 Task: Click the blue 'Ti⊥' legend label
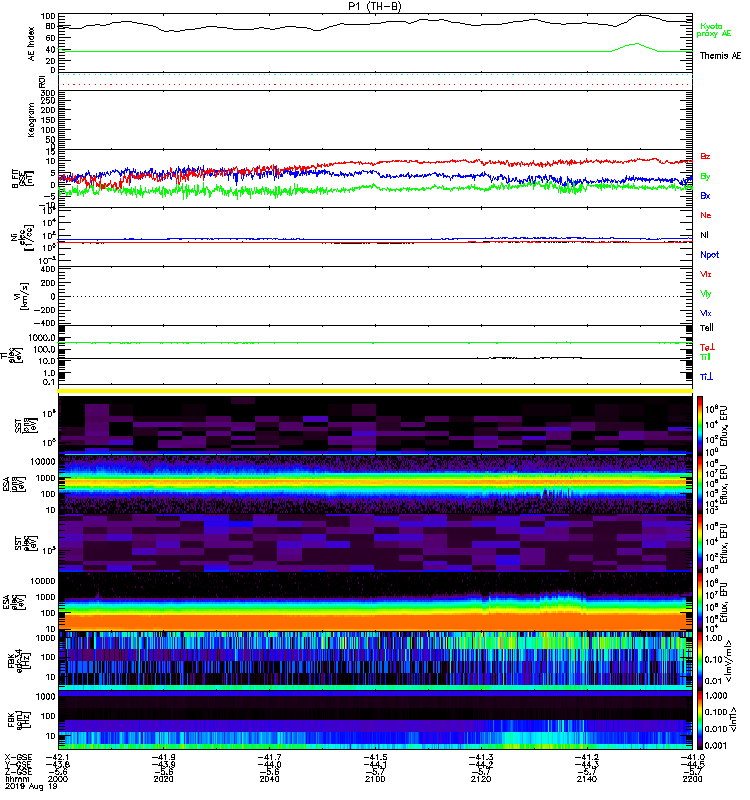[x=706, y=377]
